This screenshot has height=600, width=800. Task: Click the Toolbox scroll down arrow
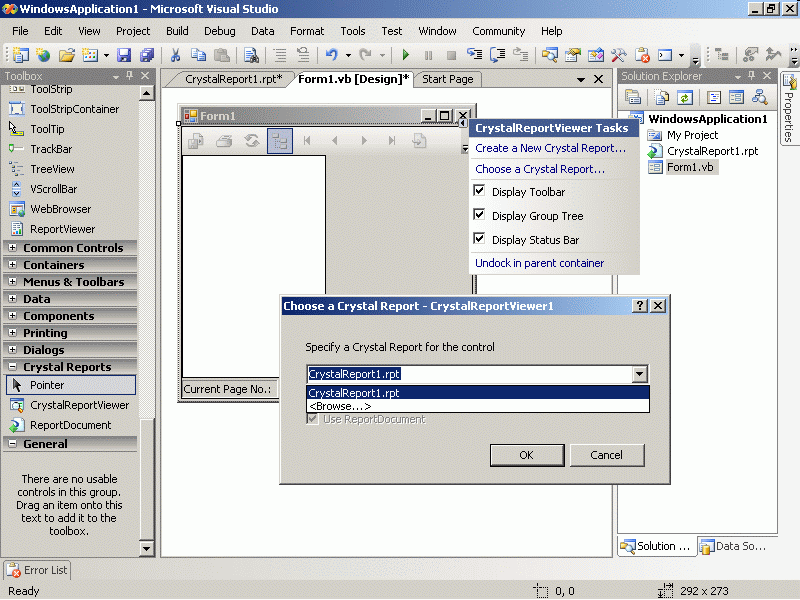click(x=147, y=548)
